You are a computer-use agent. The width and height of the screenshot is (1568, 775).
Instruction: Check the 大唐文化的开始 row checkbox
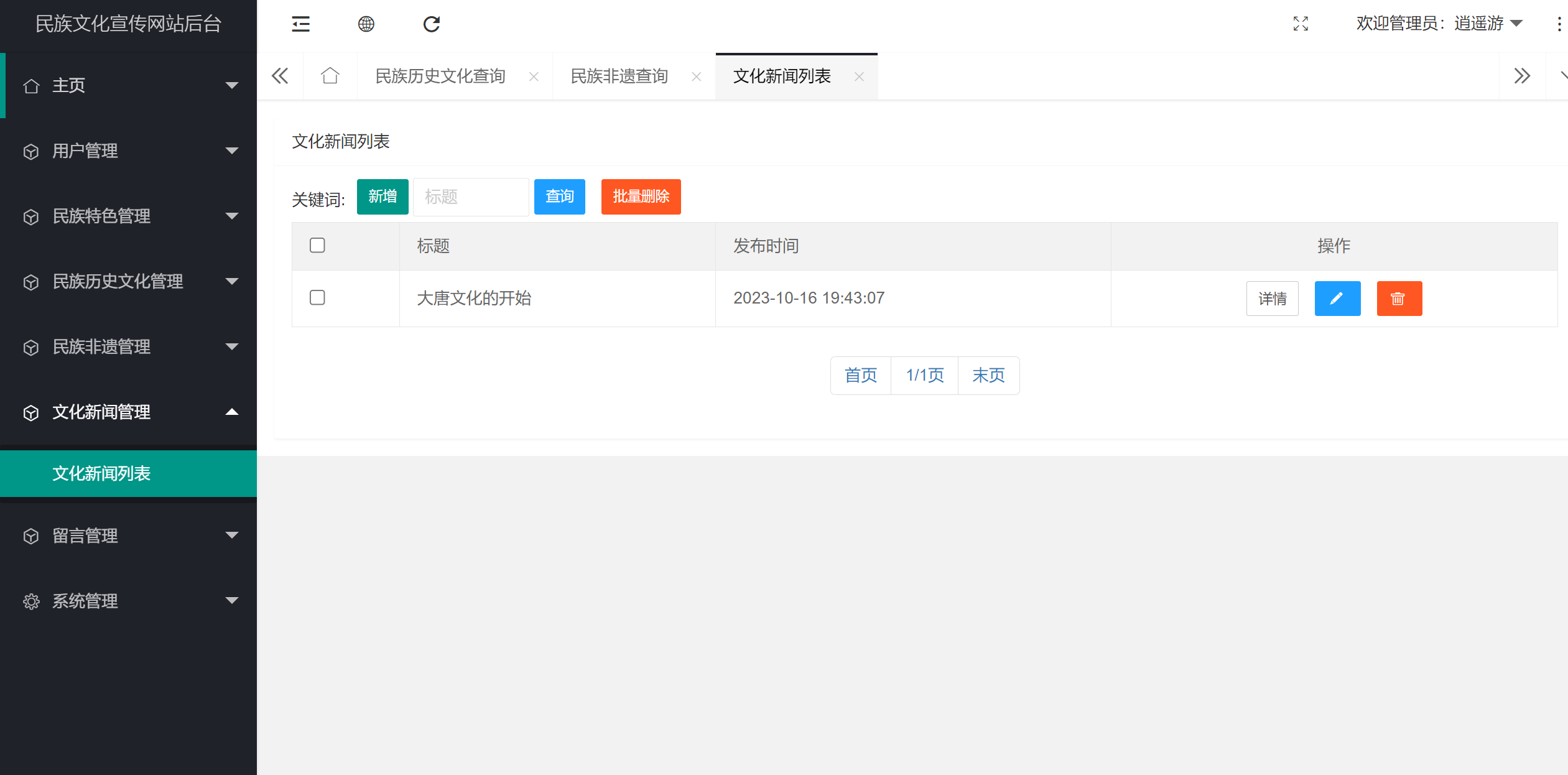pyautogui.click(x=317, y=298)
